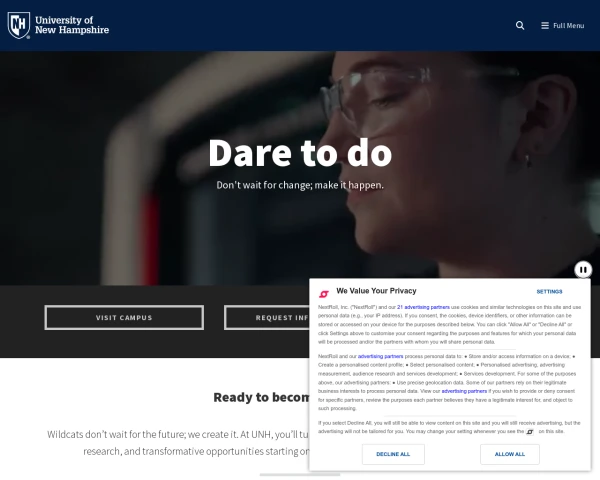Click the Allow All button
This screenshot has width=600, height=480.
(510, 454)
